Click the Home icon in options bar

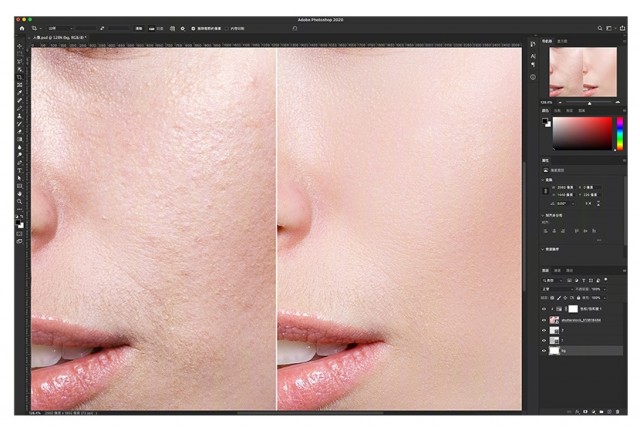[x=21, y=28]
